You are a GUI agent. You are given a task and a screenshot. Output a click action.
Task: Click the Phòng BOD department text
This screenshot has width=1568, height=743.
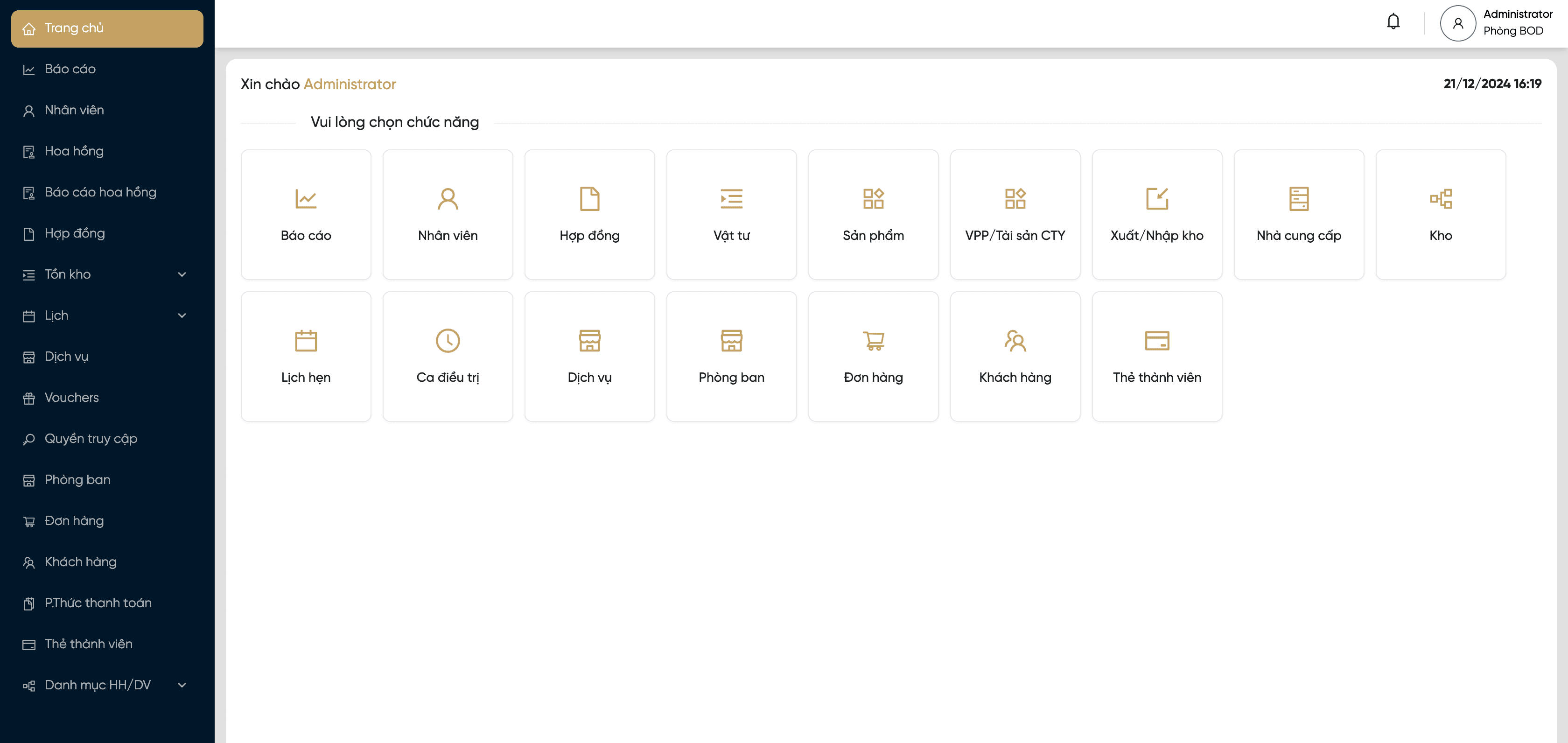pos(1512,31)
